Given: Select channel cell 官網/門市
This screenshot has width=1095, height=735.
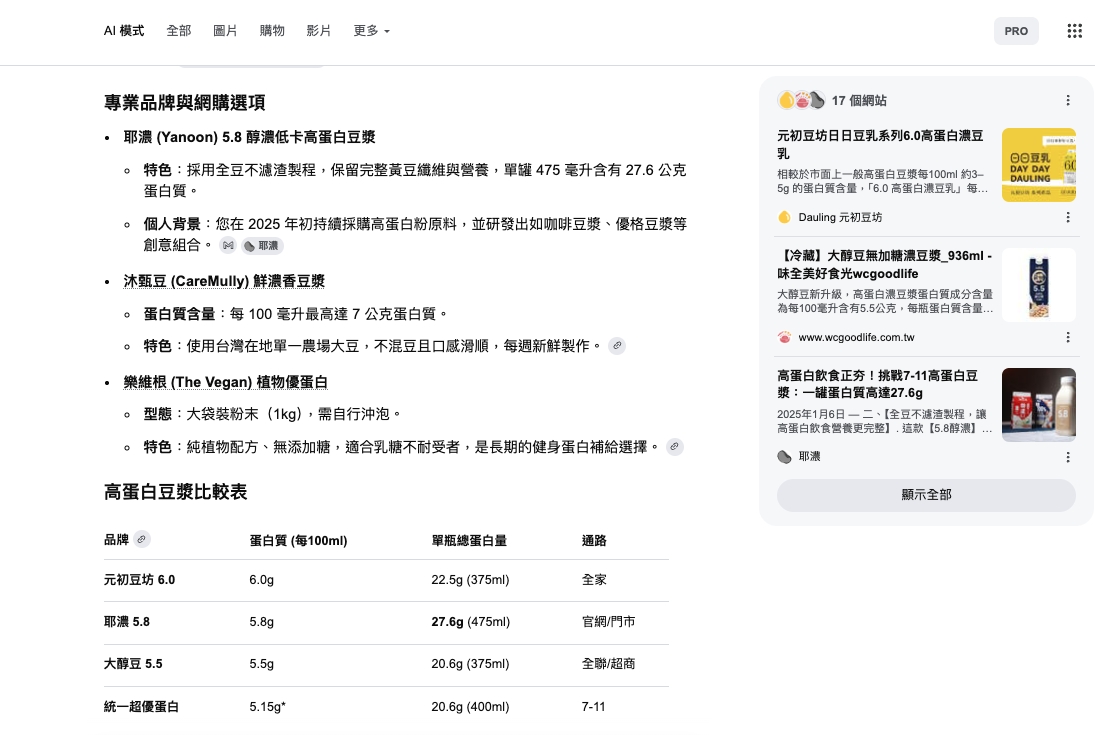Looking at the screenshot, I should click(608, 622).
